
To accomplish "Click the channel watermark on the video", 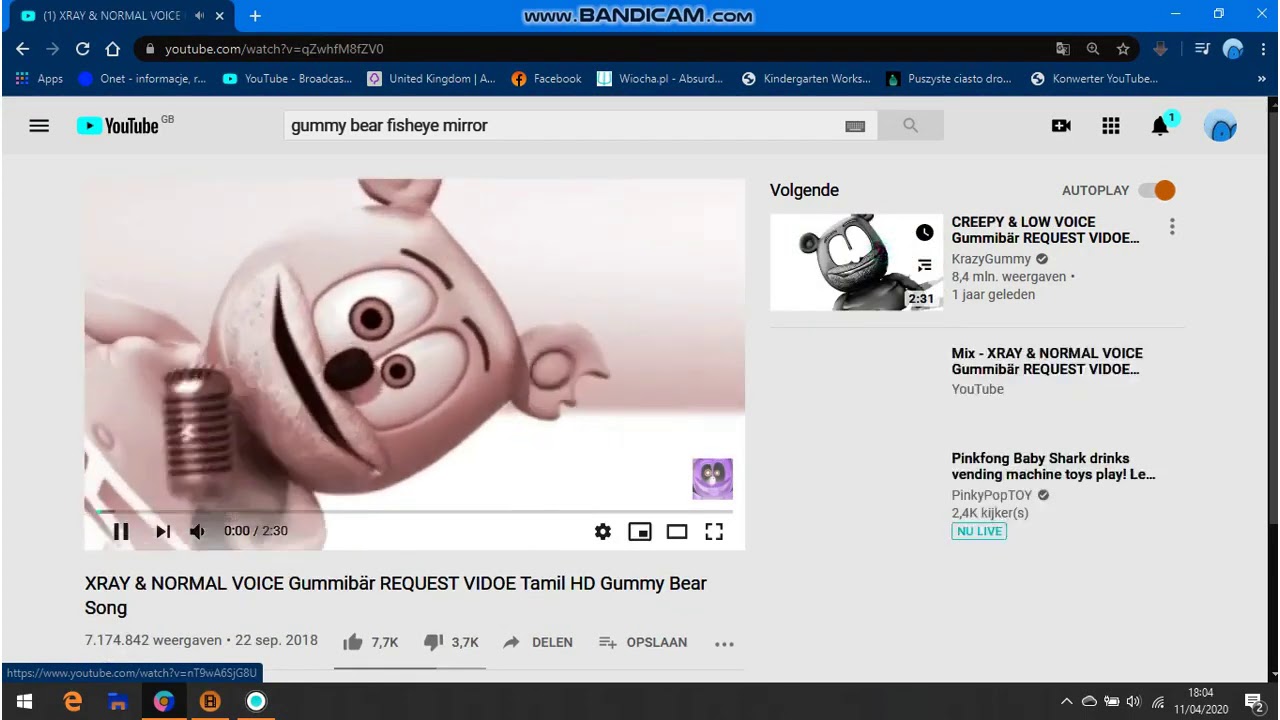I will point(712,479).
